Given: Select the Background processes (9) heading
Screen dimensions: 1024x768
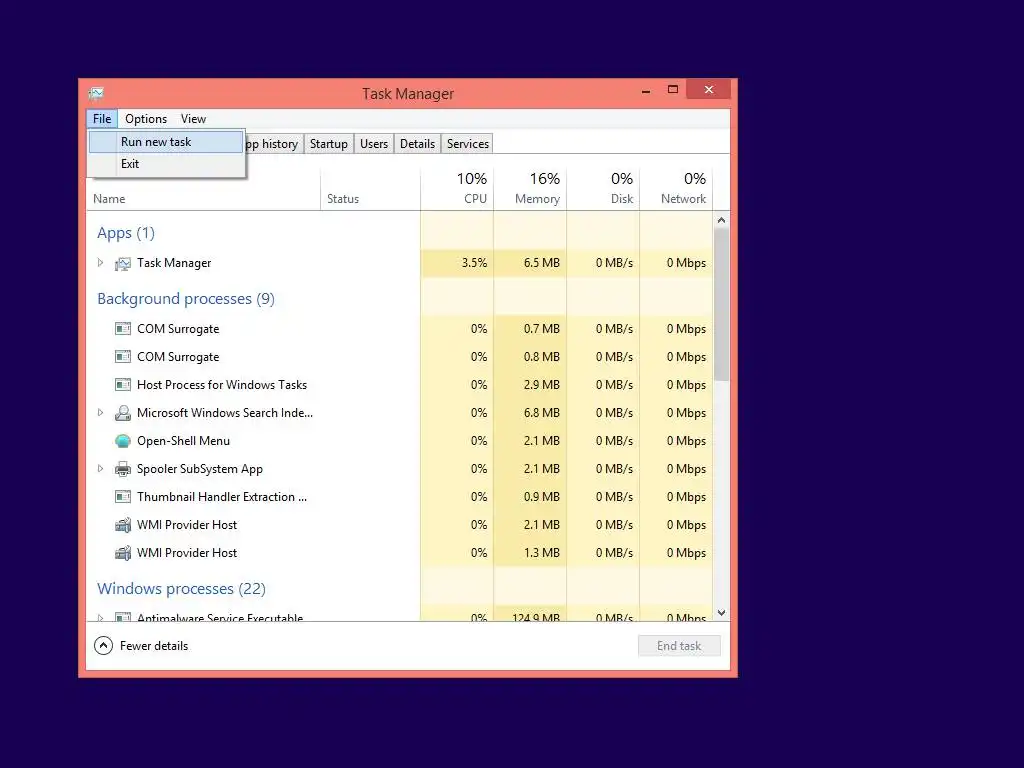Looking at the screenshot, I should point(186,299).
